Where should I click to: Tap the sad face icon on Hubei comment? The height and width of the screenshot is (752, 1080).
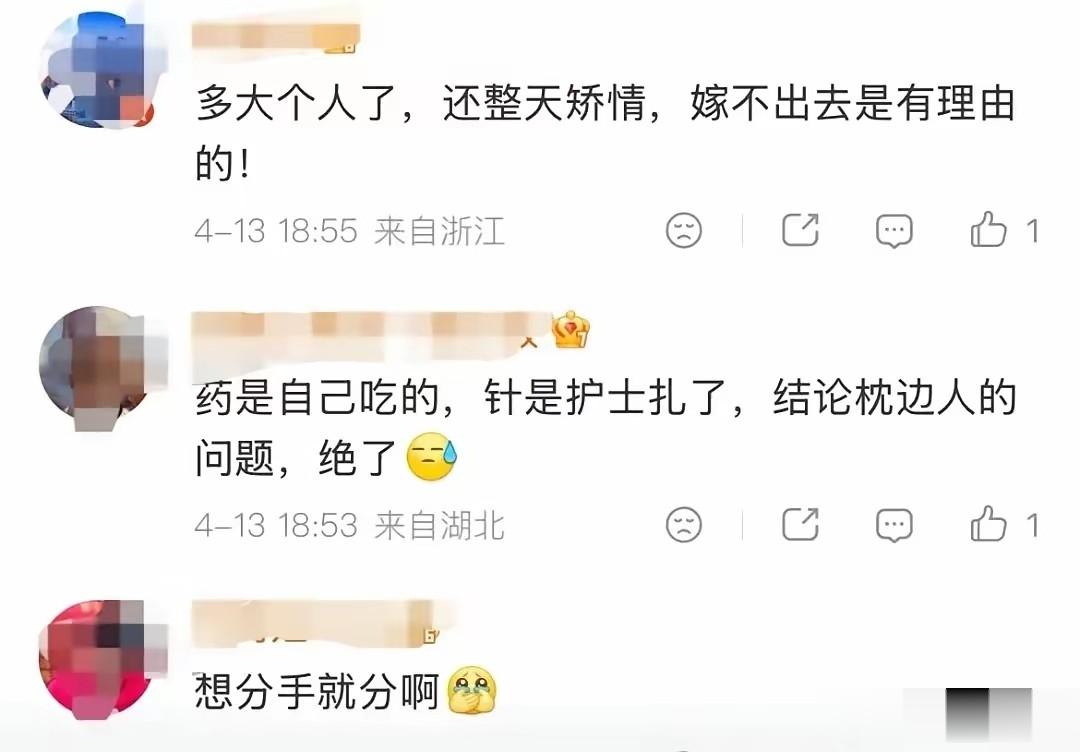click(683, 525)
